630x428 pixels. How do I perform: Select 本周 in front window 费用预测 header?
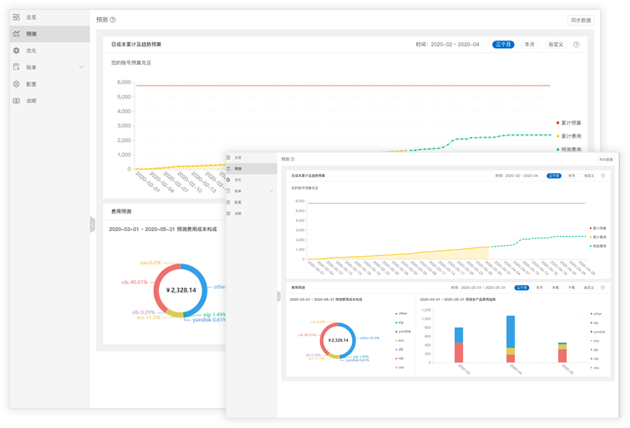[x=555, y=288]
